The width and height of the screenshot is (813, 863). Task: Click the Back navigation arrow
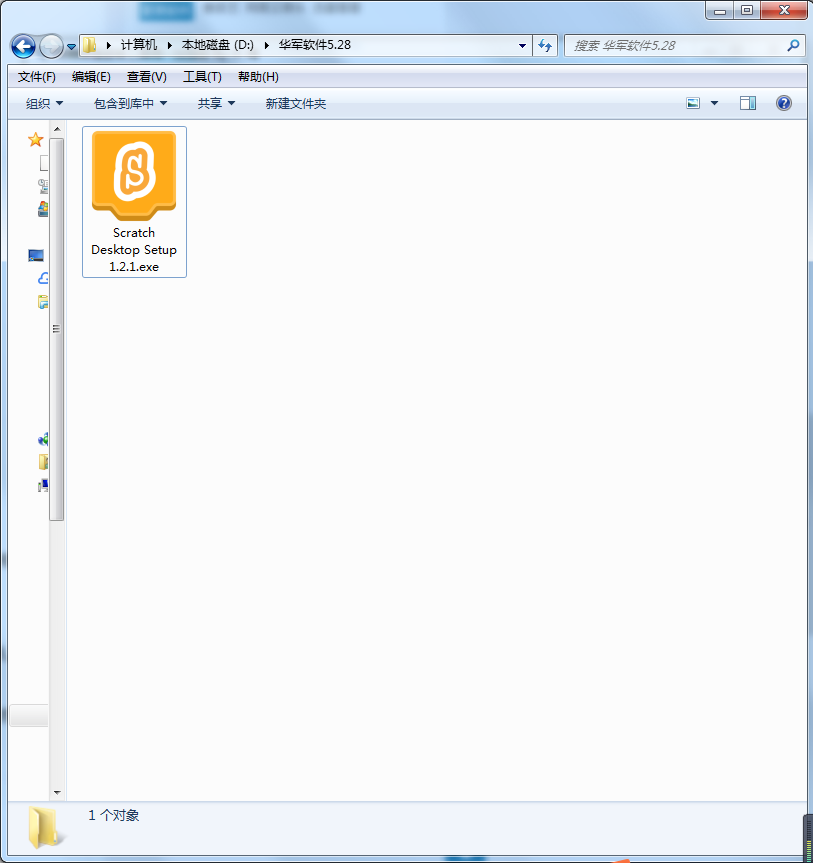pos(21,46)
